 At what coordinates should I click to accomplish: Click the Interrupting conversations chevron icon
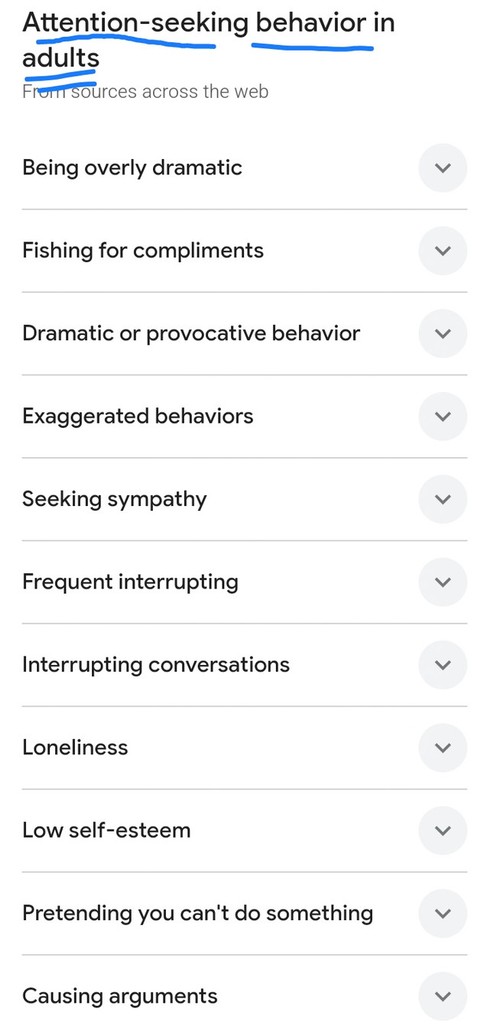coord(443,665)
